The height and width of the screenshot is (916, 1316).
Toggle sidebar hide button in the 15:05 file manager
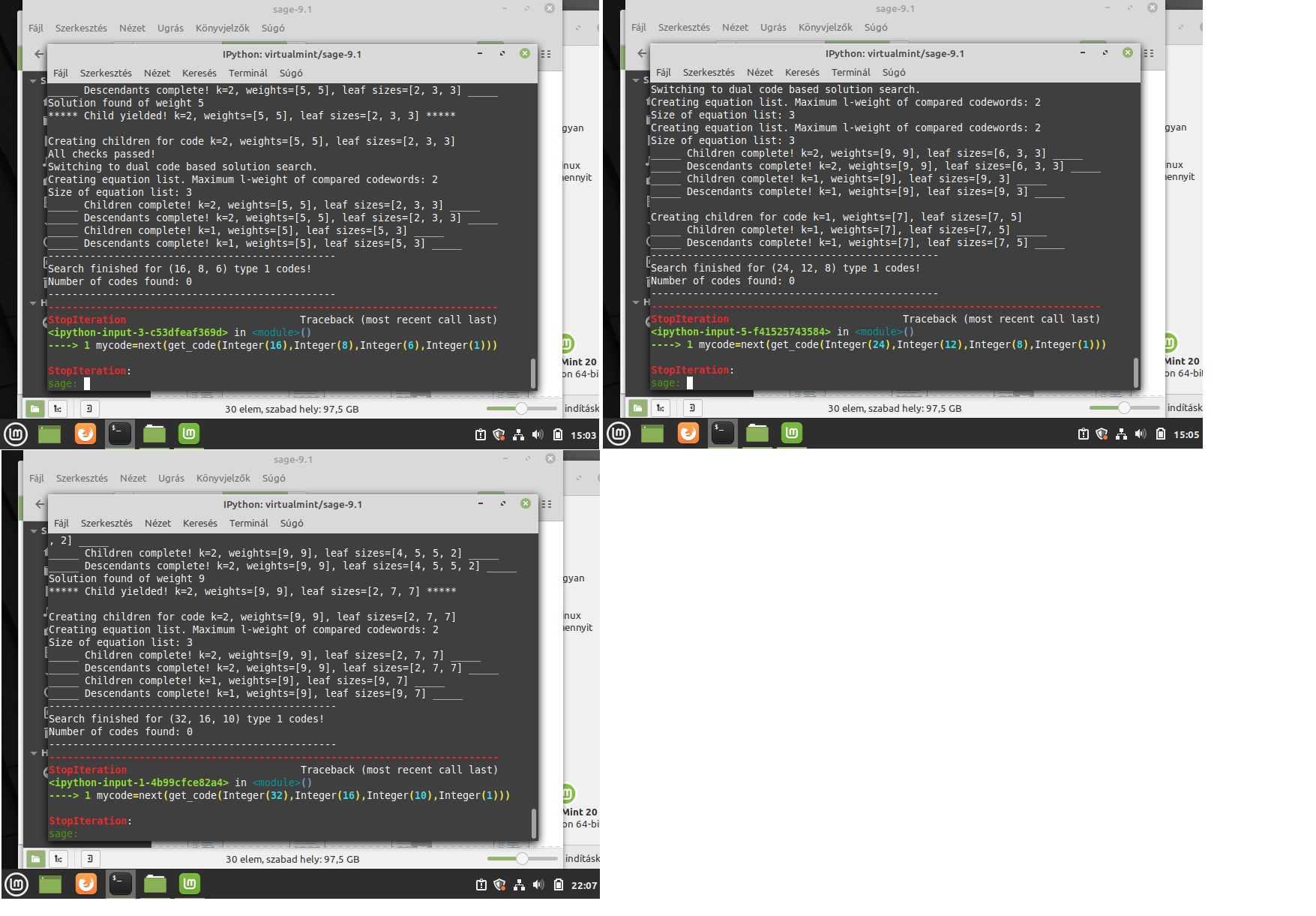tap(691, 408)
